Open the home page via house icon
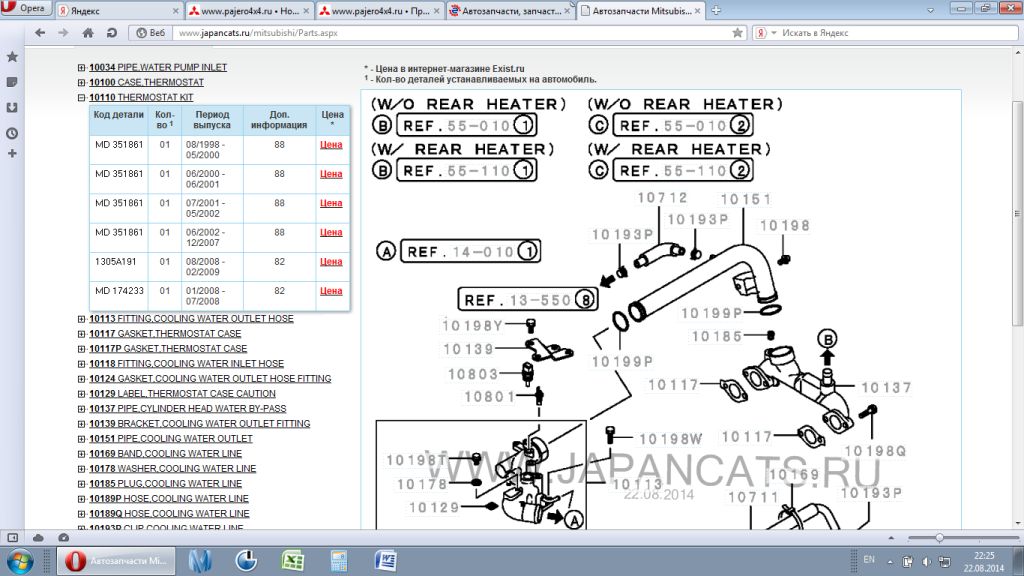Image resolution: width=1024 pixels, height=576 pixels. (88, 33)
